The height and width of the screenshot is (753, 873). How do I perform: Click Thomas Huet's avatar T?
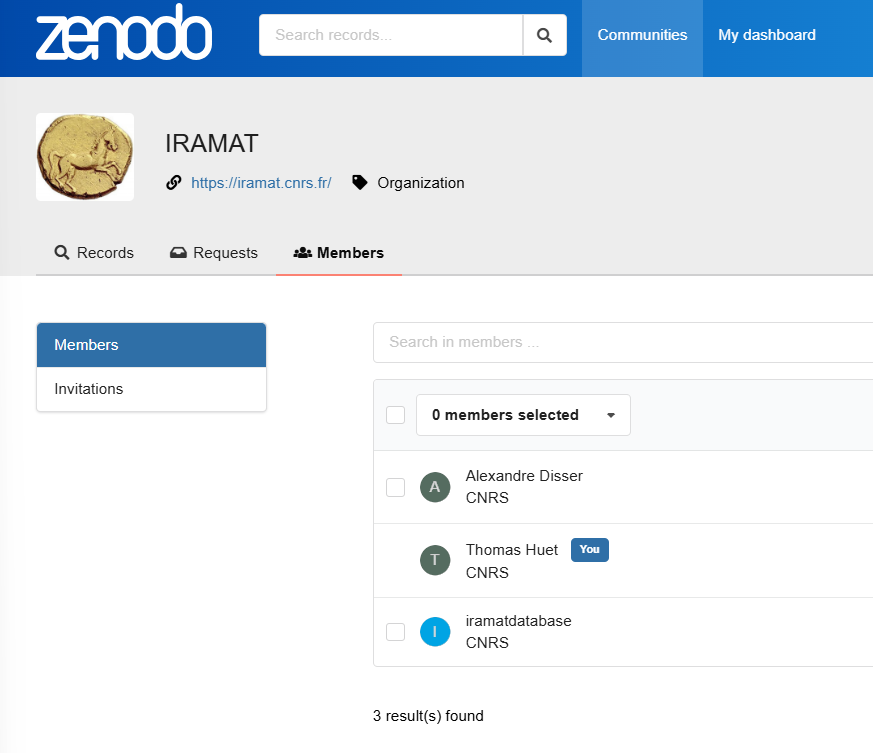click(435, 560)
